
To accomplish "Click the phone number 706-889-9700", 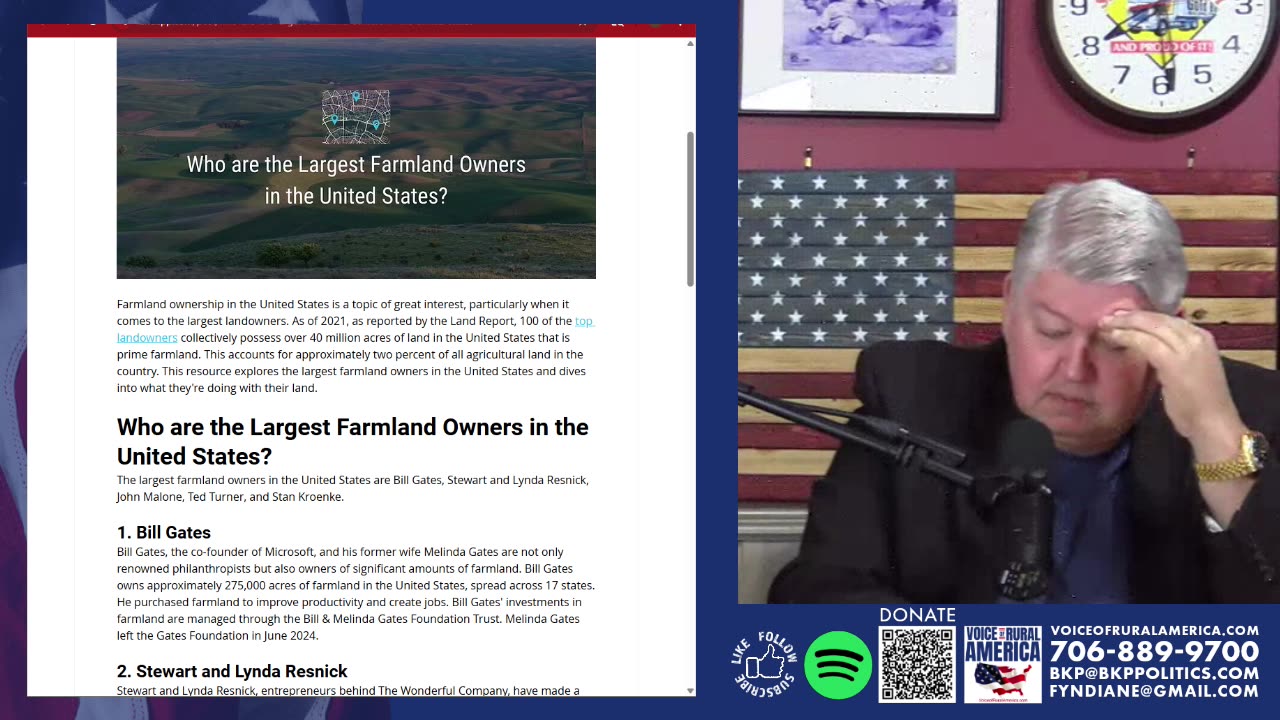I will pyautogui.click(x=1154, y=653).
